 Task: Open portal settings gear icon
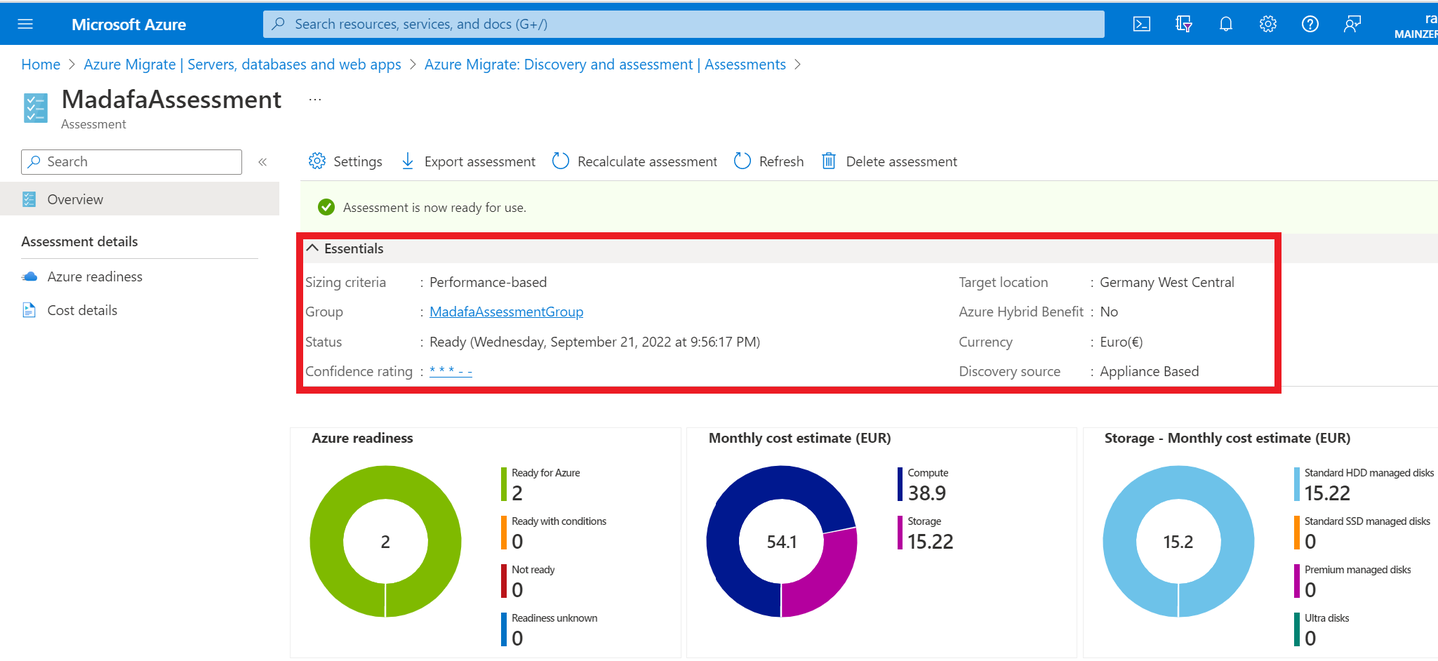tap(1268, 24)
